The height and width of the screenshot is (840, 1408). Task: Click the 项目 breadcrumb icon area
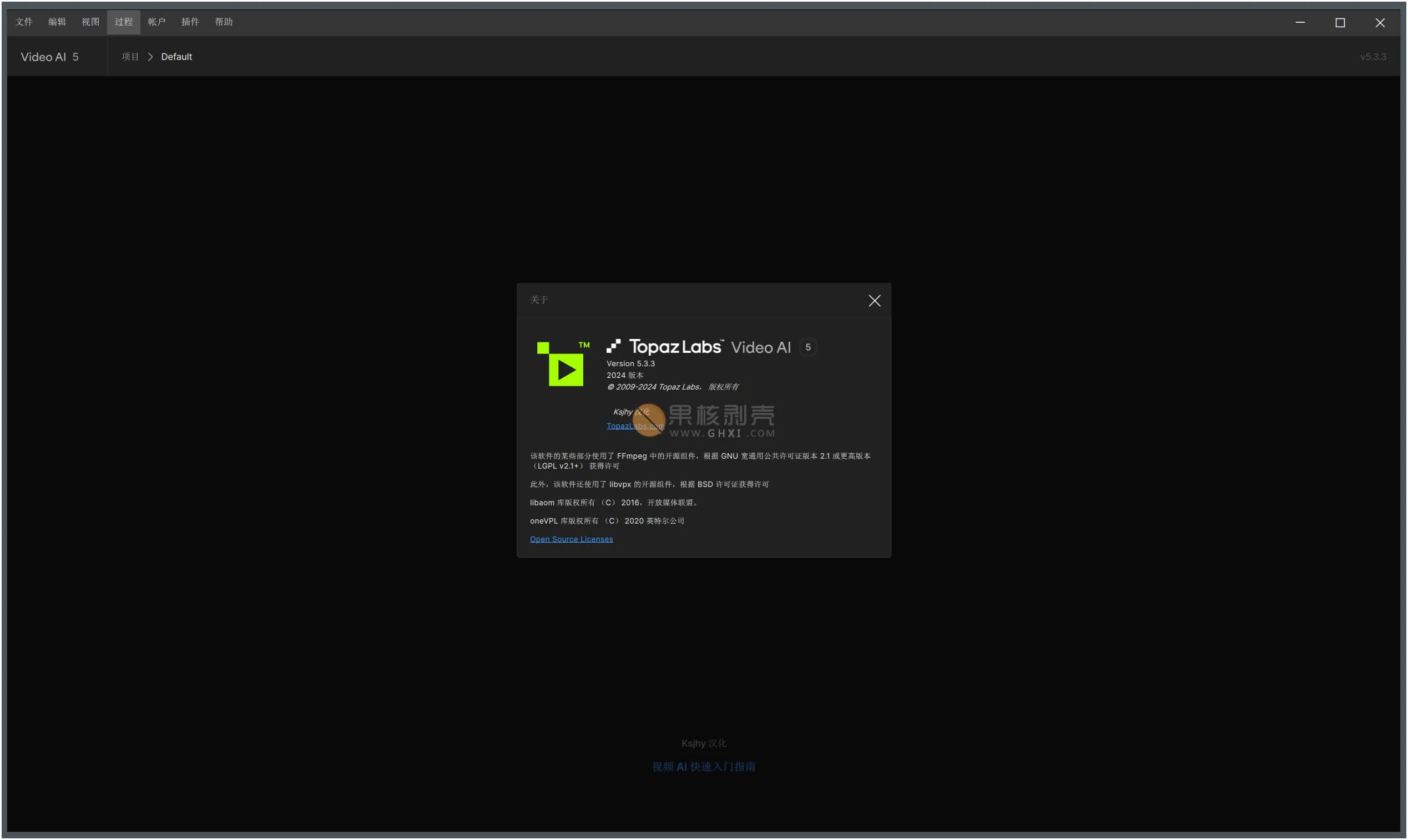(x=130, y=57)
